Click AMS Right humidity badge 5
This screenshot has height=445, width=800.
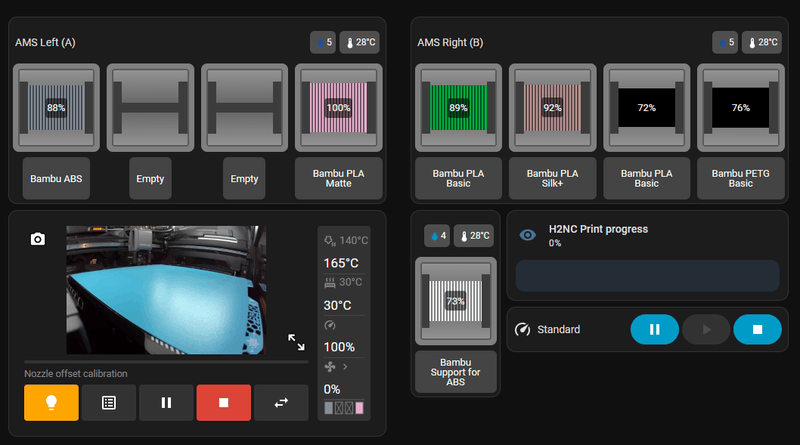pos(725,42)
